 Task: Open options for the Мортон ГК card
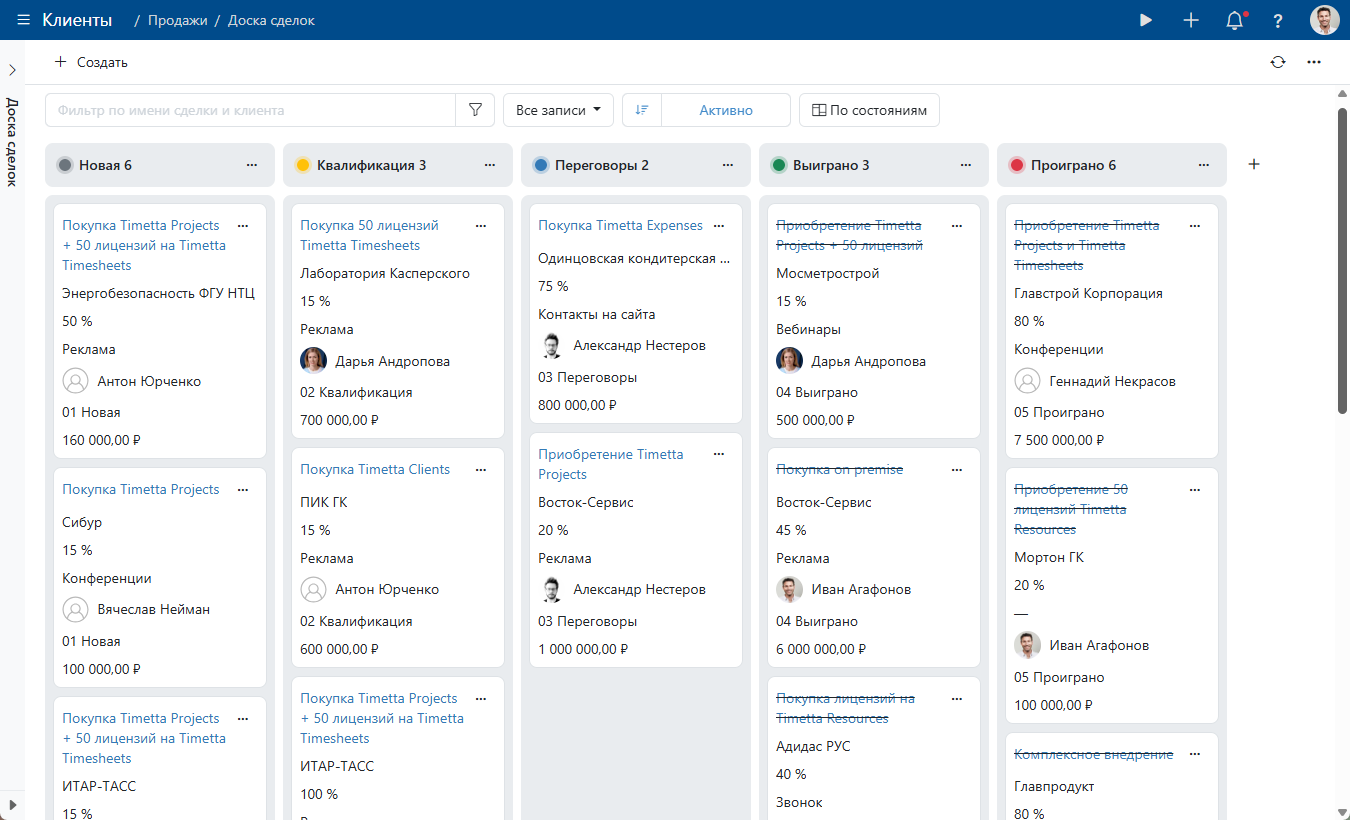coord(1195,490)
